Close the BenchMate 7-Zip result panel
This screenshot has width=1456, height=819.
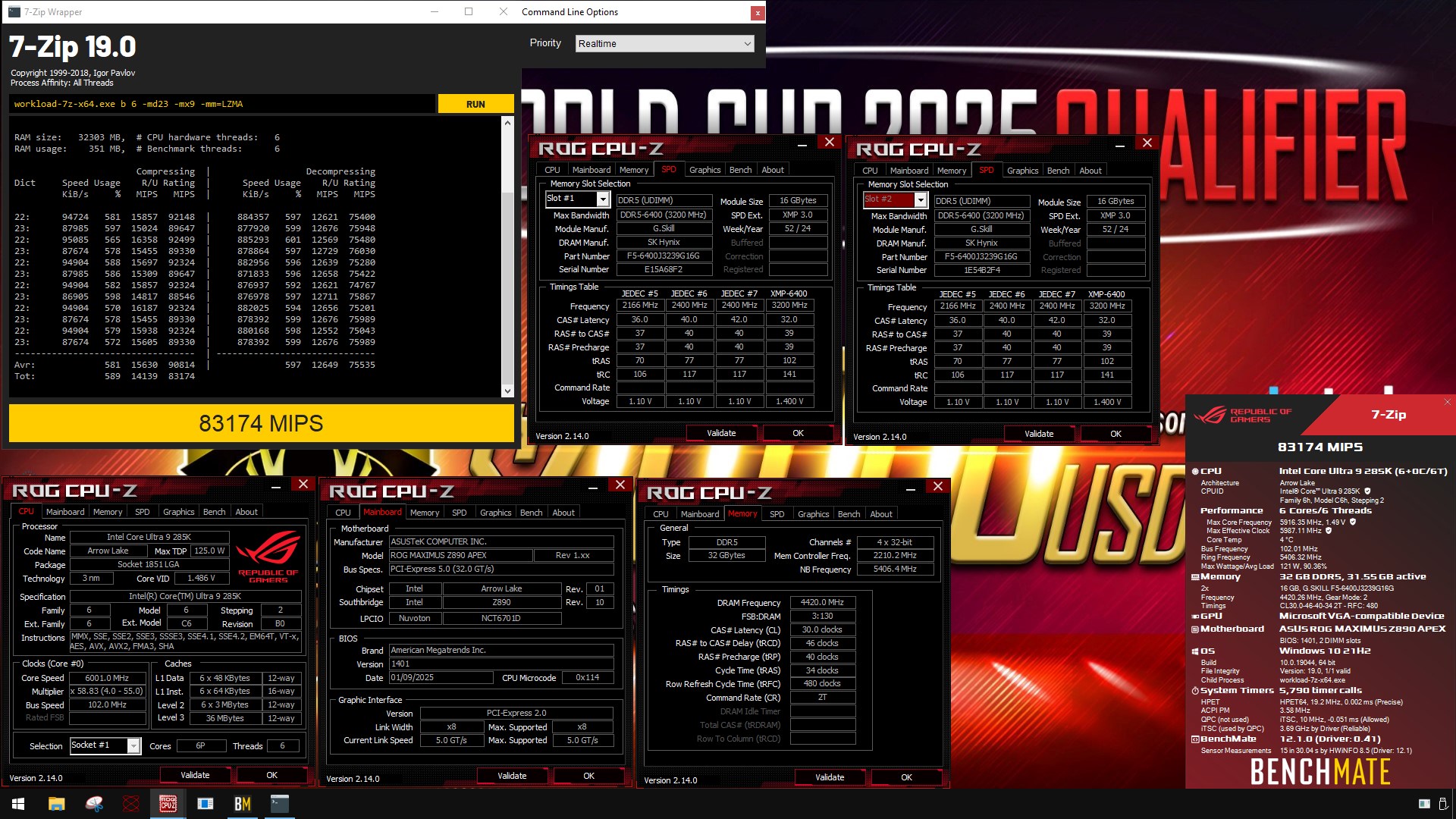click(1447, 403)
